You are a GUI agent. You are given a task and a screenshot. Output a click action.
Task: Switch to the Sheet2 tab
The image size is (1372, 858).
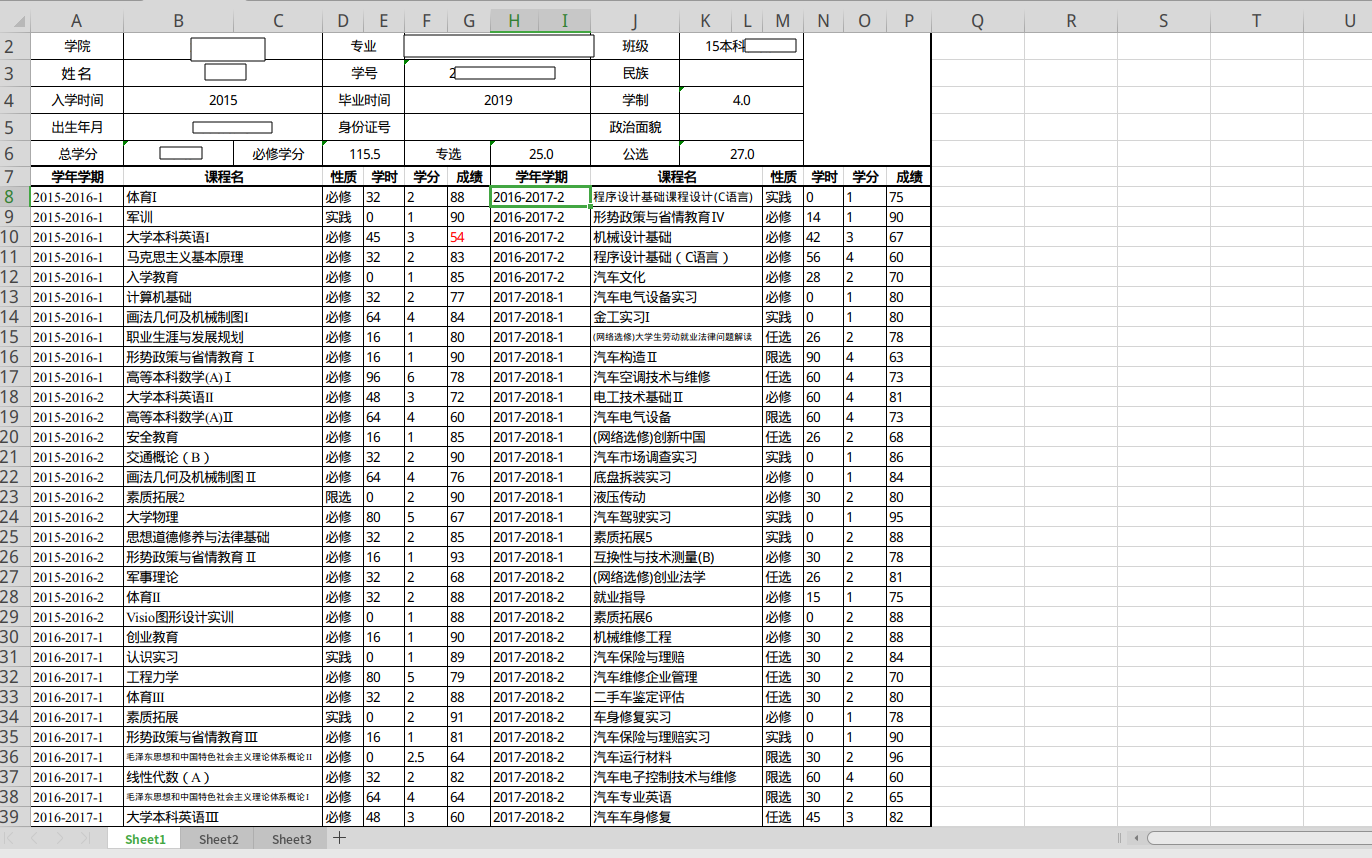218,839
